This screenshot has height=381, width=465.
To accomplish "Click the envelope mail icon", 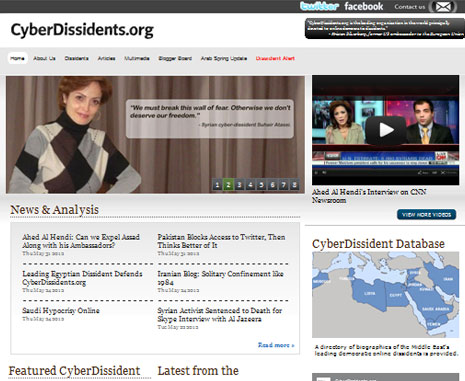I will (x=443, y=6).
